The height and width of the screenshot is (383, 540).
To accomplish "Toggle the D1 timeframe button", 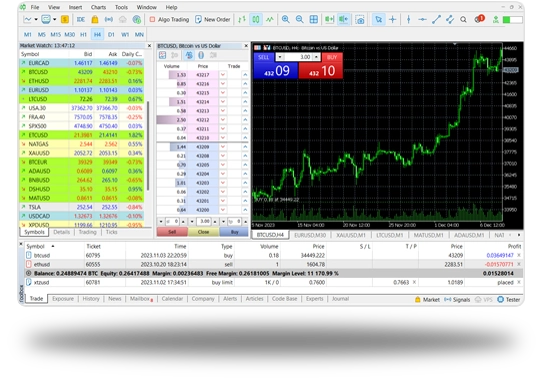I will click(111, 34).
